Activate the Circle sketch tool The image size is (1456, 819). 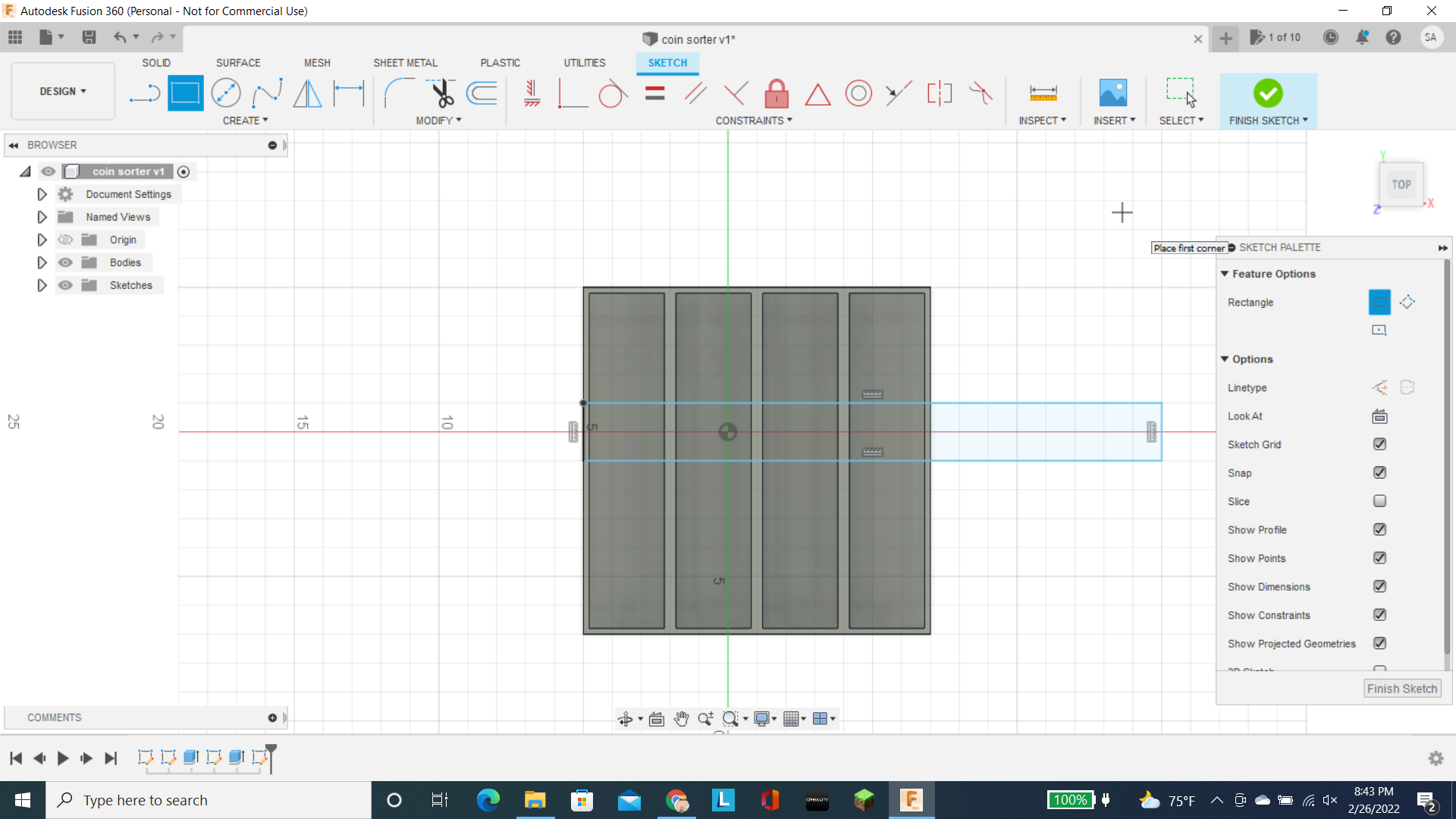(x=226, y=93)
